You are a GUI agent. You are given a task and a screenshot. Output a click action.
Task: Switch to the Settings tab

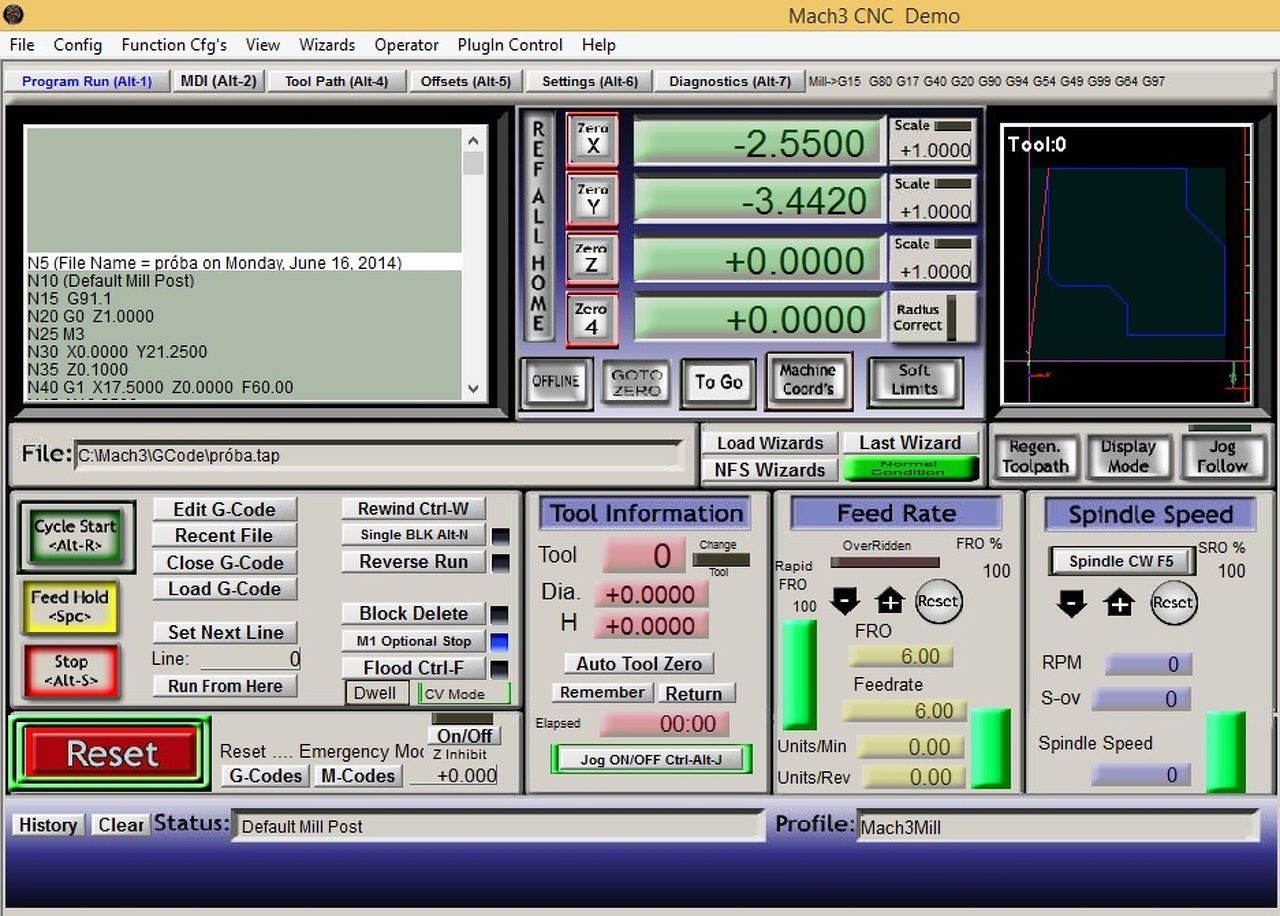(x=590, y=81)
